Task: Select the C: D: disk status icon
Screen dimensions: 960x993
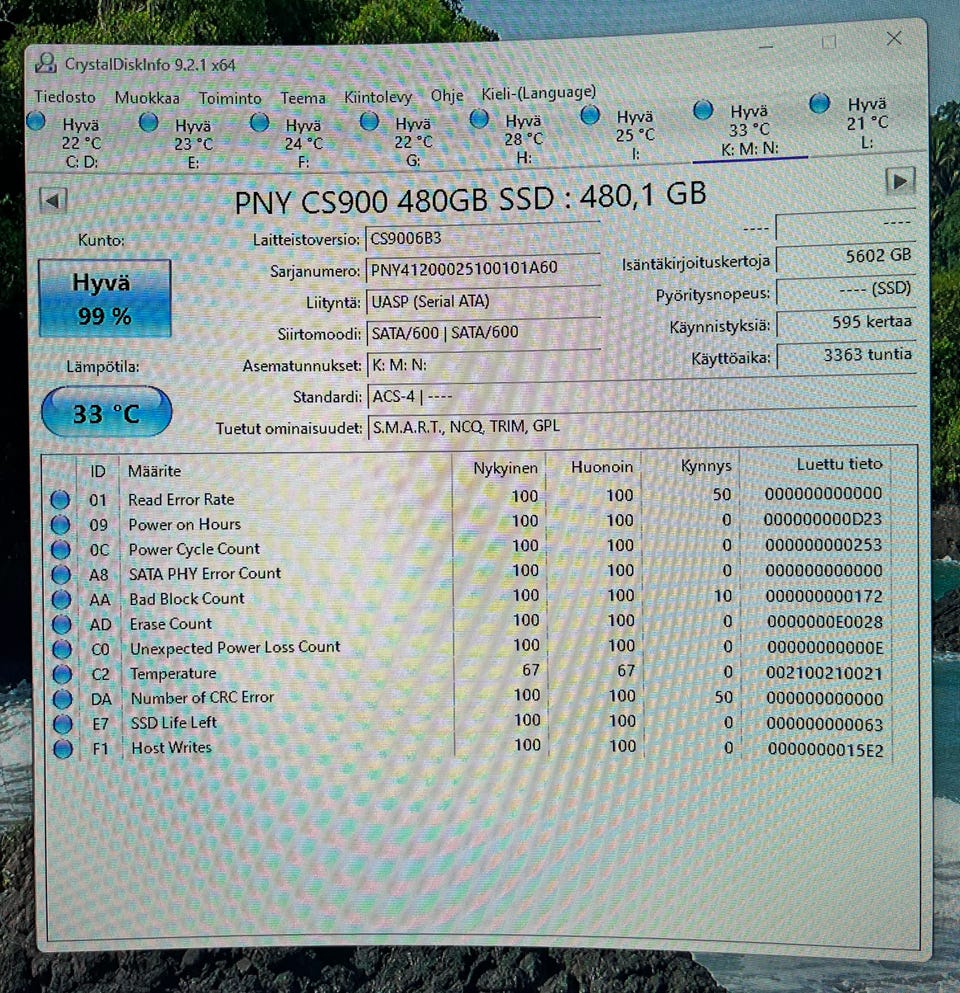Action: (x=37, y=121)
